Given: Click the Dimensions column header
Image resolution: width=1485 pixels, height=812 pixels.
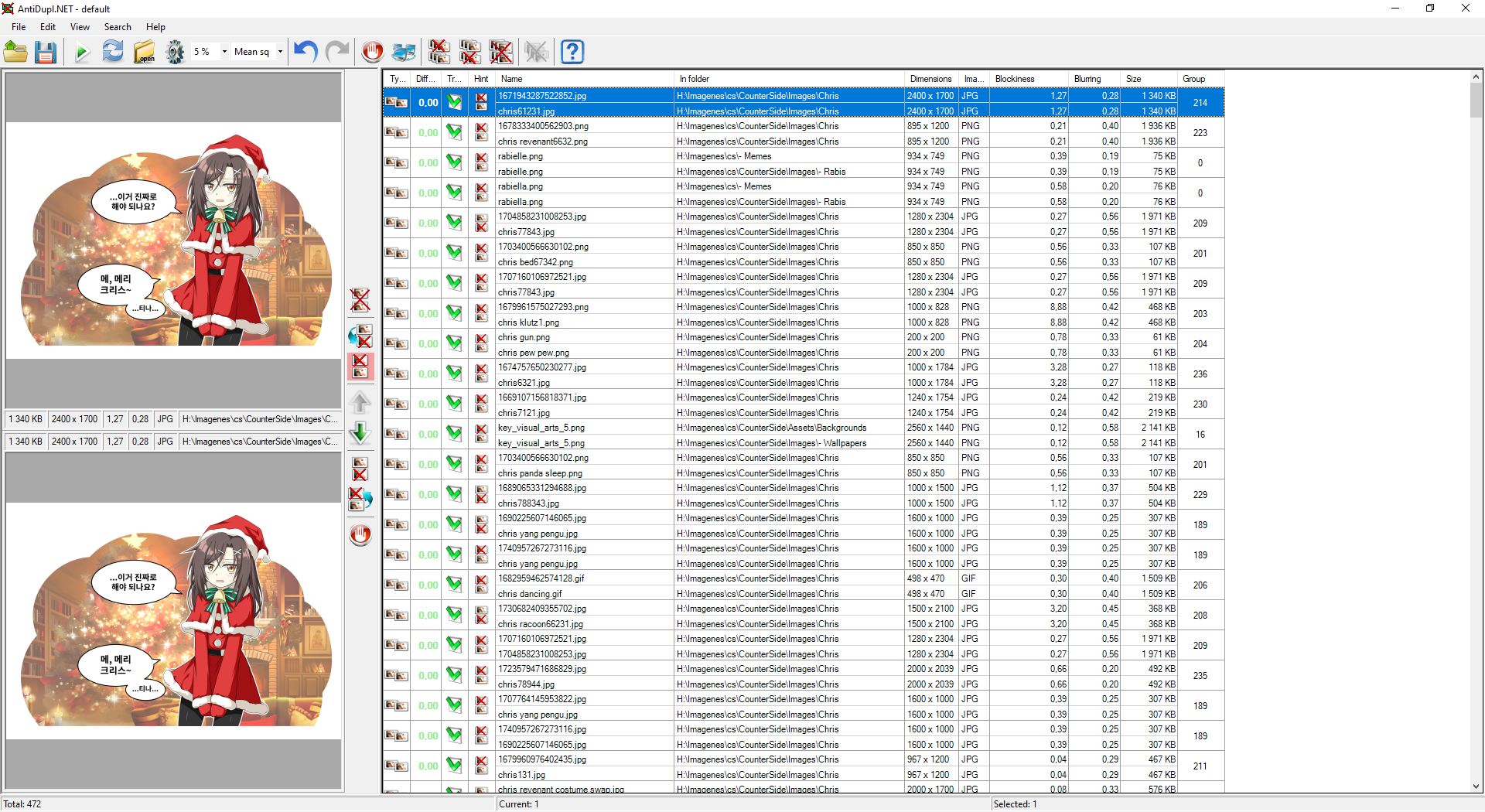Looking at the screenshot, I should (930, 79).
